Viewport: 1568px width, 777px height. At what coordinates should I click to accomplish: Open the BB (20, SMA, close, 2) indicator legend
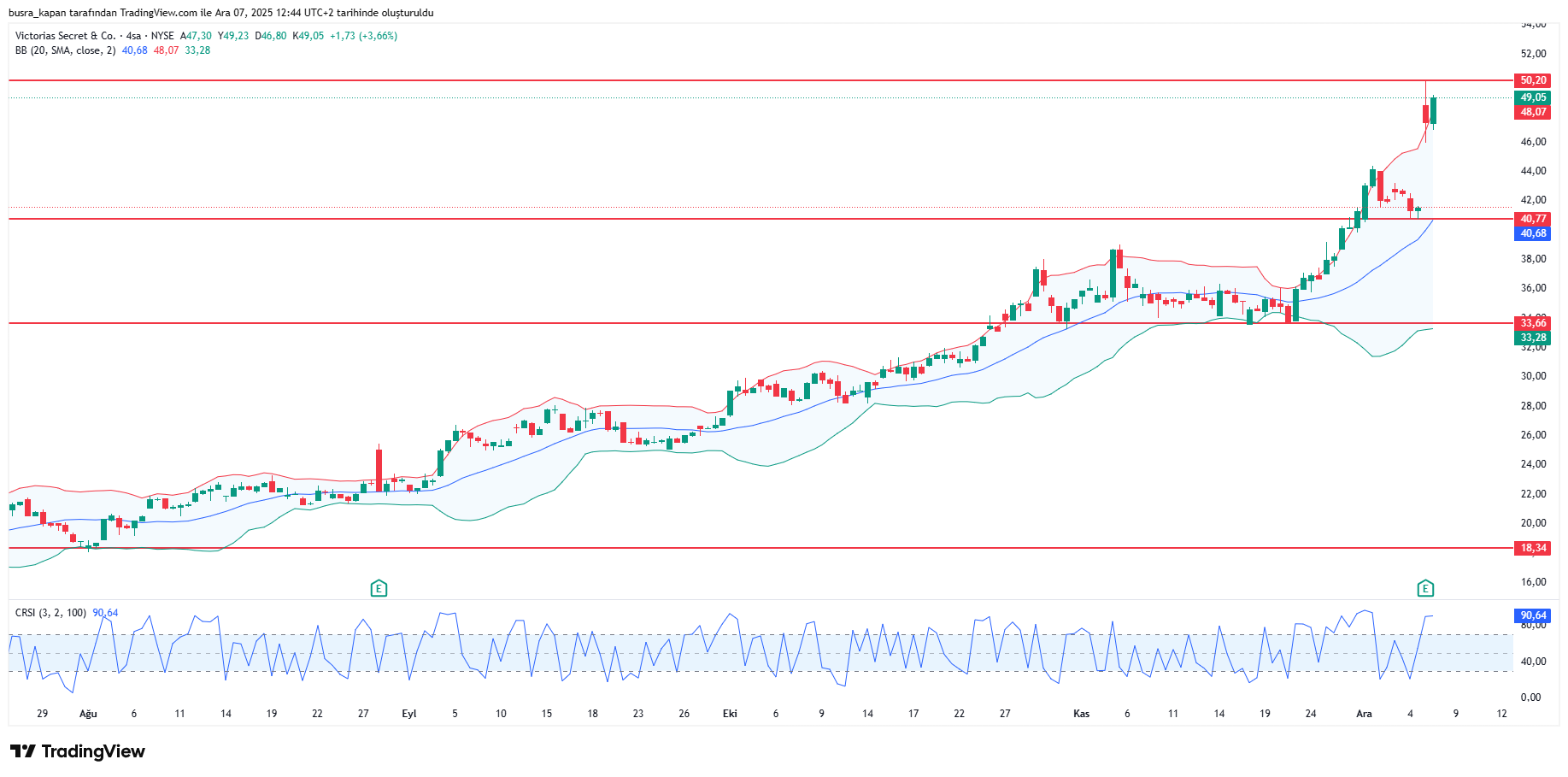(65, 50)
